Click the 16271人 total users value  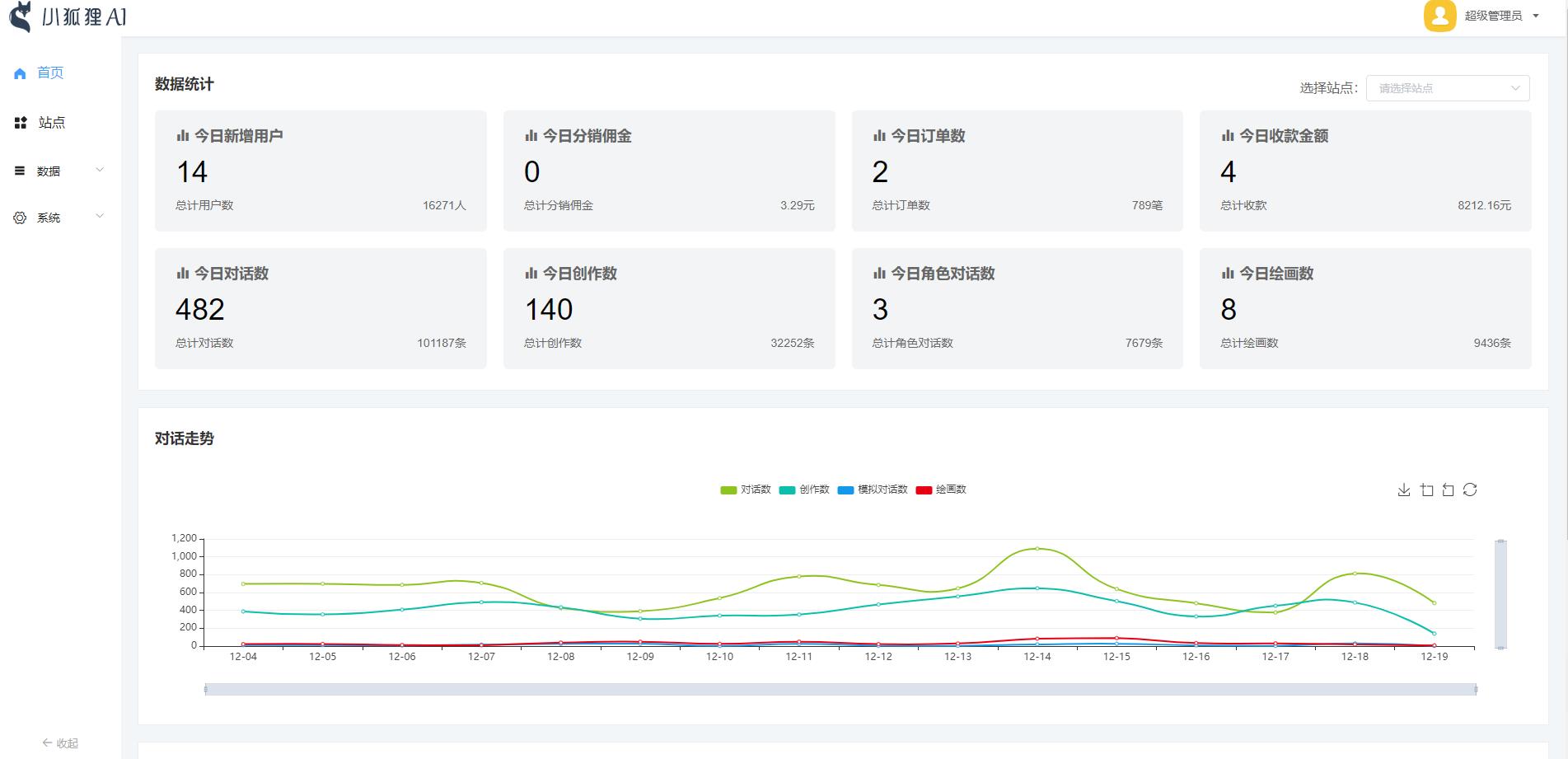coord(444,205)
